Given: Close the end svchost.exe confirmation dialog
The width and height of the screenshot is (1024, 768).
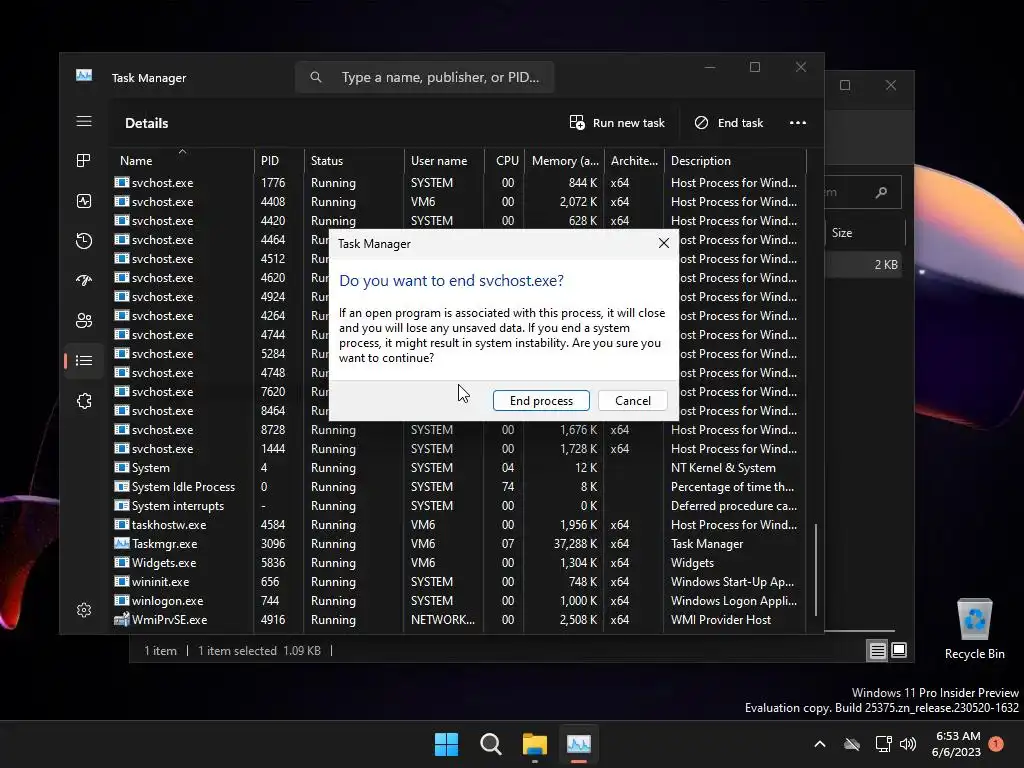Looking at the screenshot, I should [x=664, y=243].
